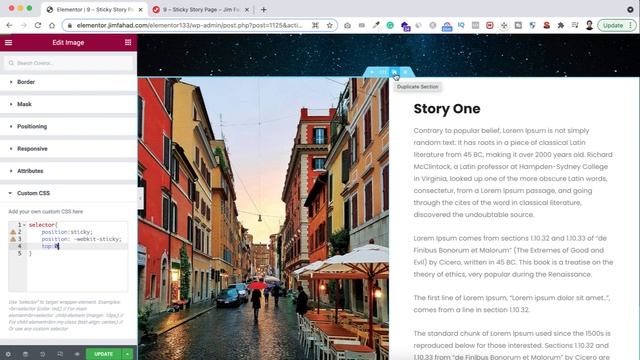Expand the Positioning section

(x=69, y=127)
